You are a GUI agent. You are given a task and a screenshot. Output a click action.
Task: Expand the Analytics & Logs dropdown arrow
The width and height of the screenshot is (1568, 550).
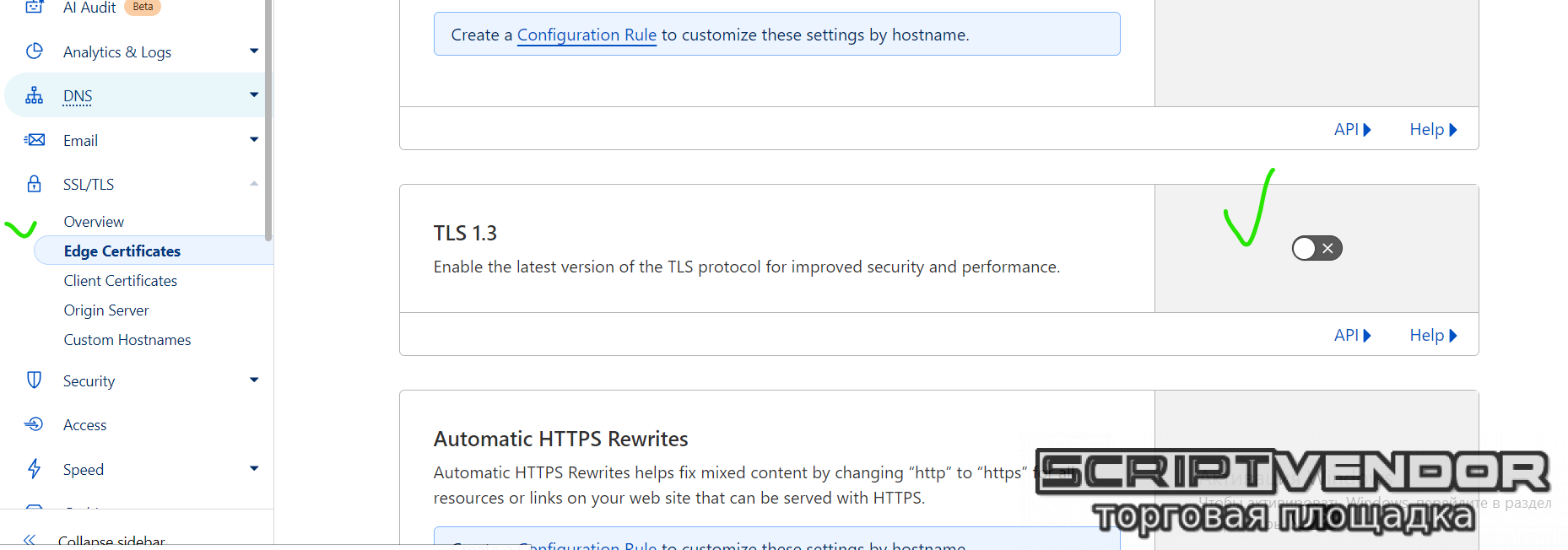[254, 51]
